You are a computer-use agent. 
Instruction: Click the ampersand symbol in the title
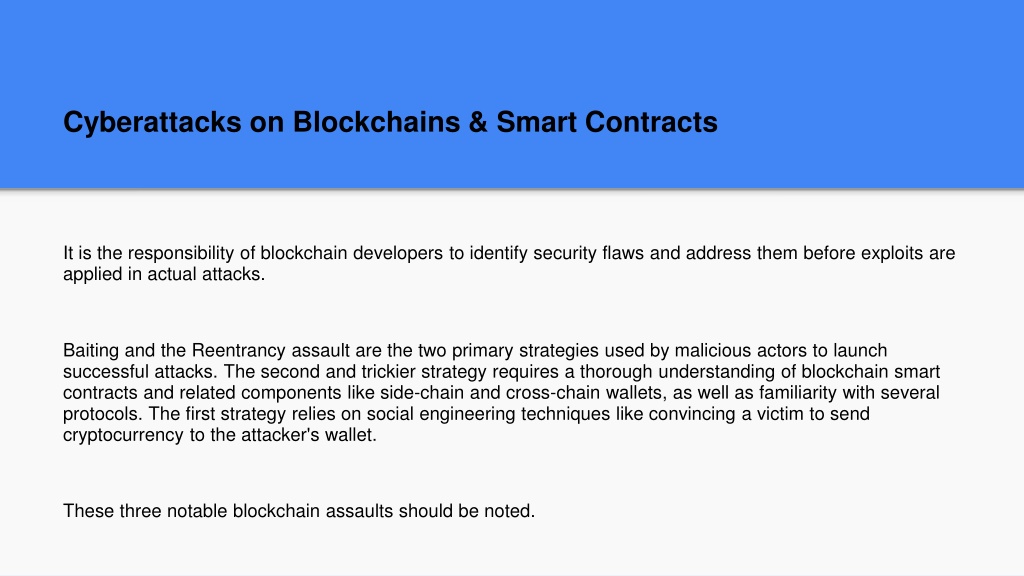[x=478, y=122]
